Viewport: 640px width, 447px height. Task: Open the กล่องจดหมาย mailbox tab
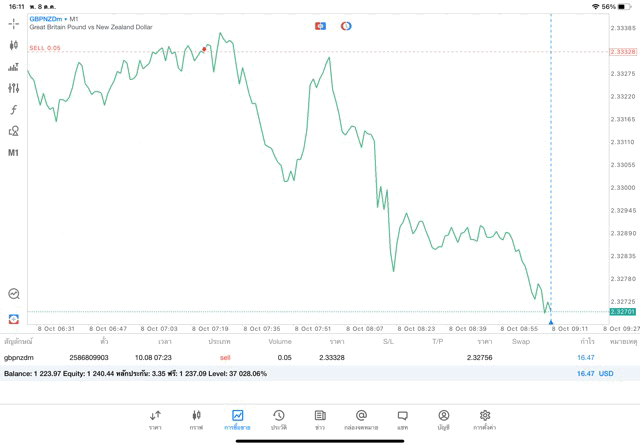(x=361, y=419)
